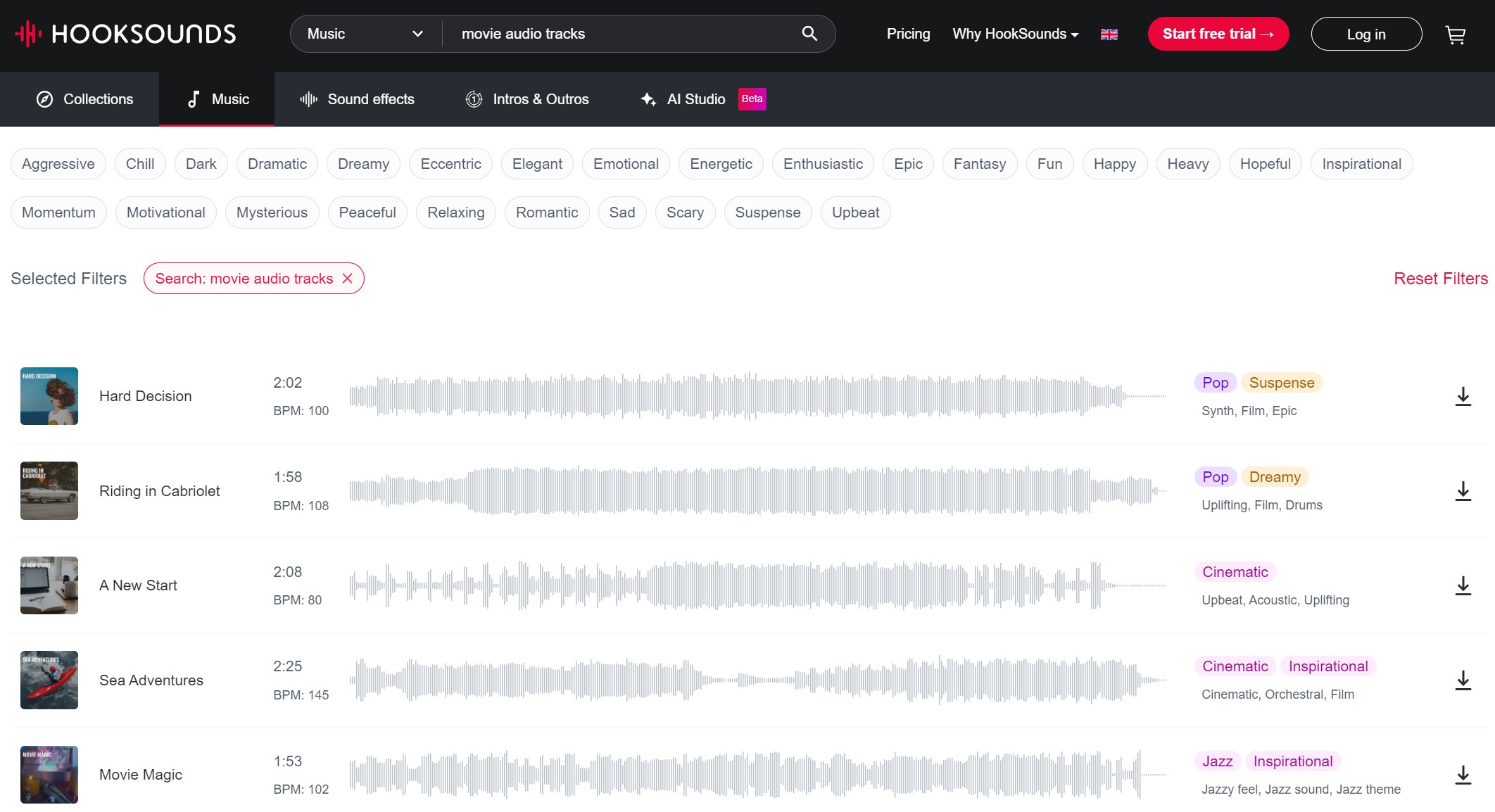
Task: Click the Start free trial button
Action: 1218,33
